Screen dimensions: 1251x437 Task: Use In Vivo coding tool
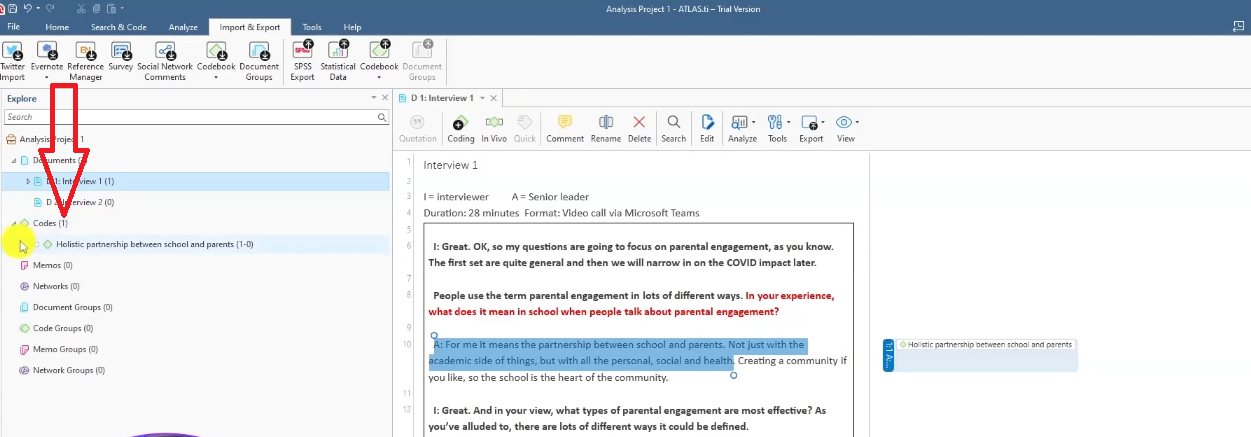pyautogui.click(x=493, y=127)
